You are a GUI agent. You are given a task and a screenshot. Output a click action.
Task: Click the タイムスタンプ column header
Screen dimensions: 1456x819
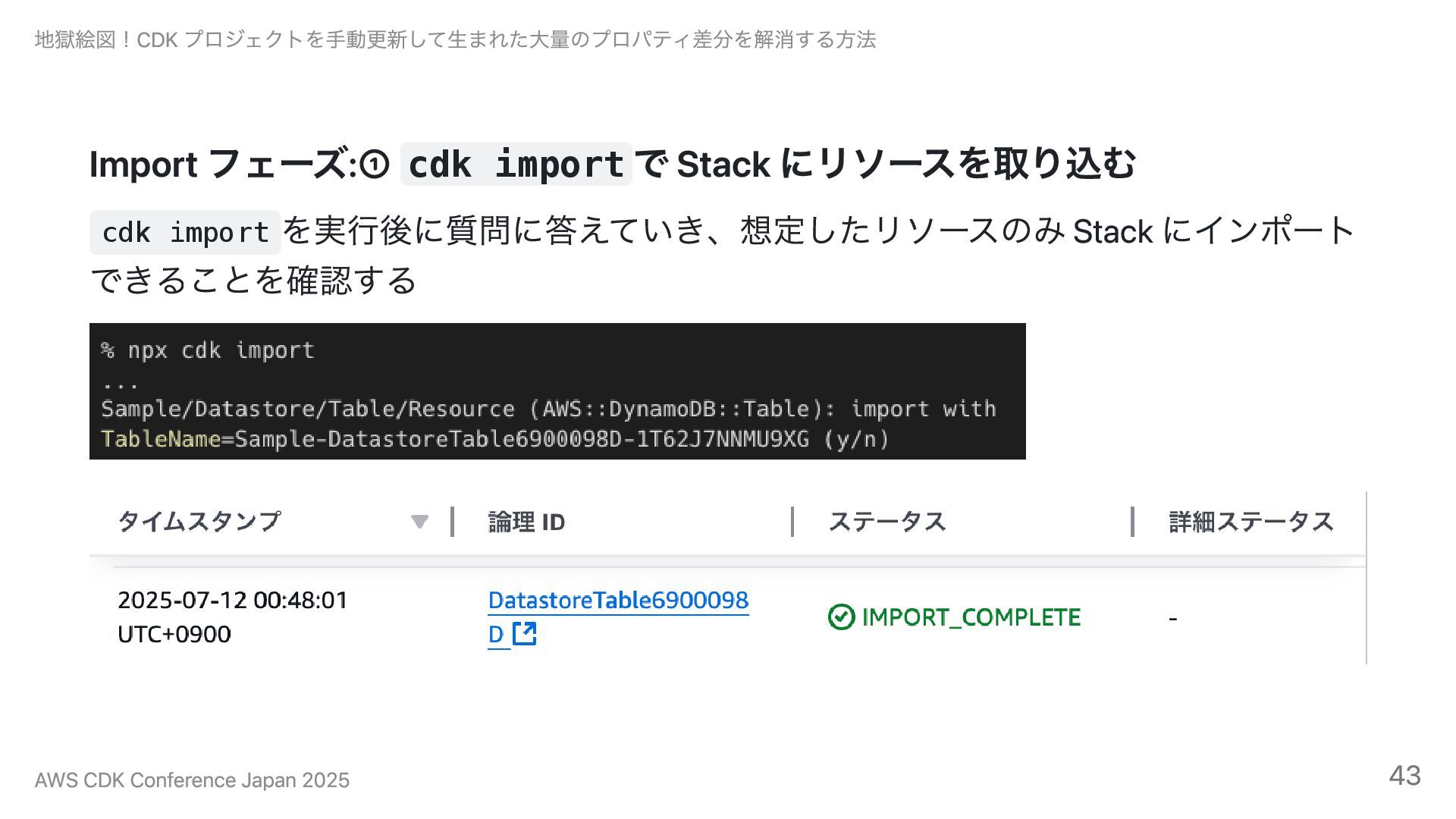click(x=199, y=522)
